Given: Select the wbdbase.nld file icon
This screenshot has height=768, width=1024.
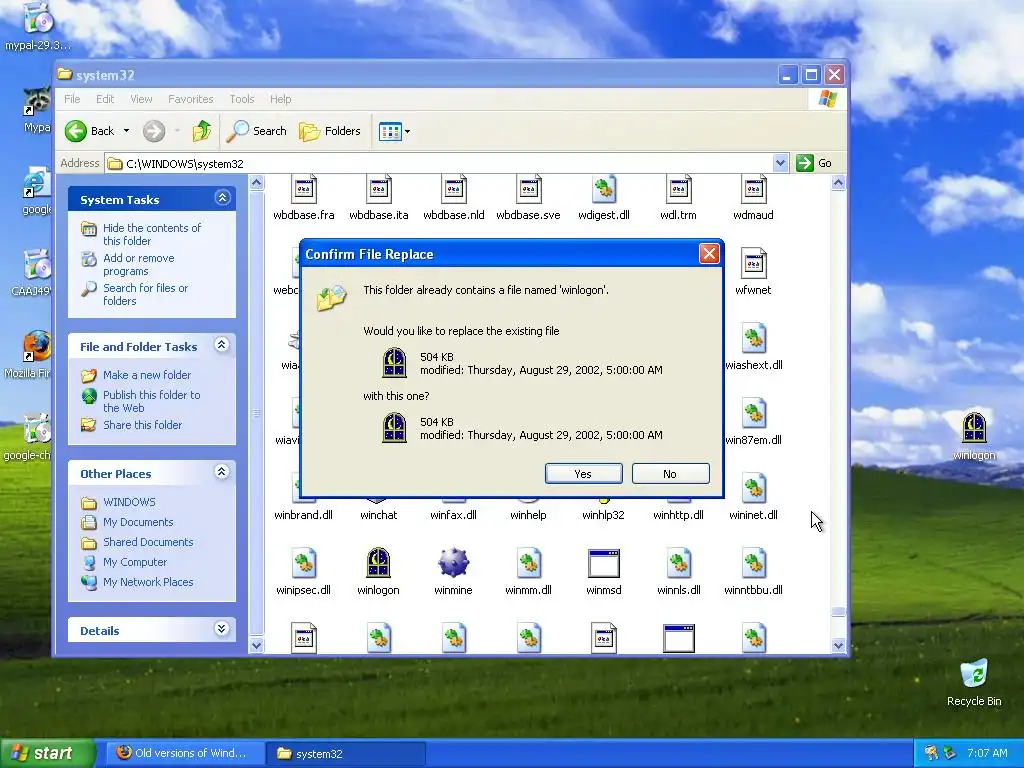Looking at the screenshot, I should click(x=454, y=190).
